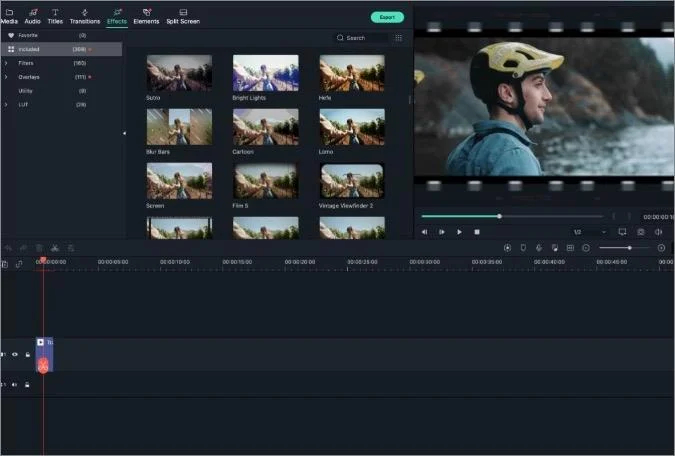
Task: Open the Split Screen tab
Action: coord(183,17)
